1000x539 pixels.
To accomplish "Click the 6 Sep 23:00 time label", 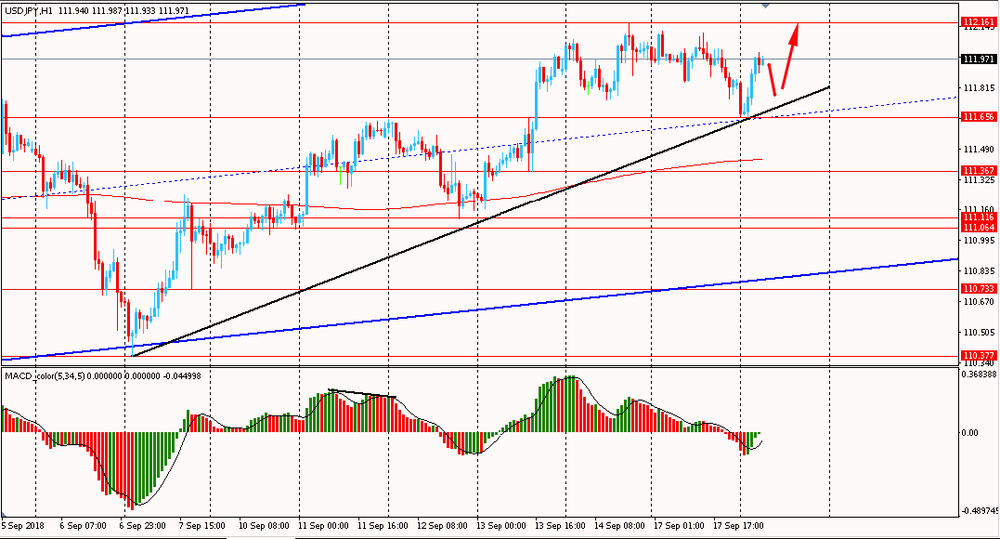I will pos(142,526).
